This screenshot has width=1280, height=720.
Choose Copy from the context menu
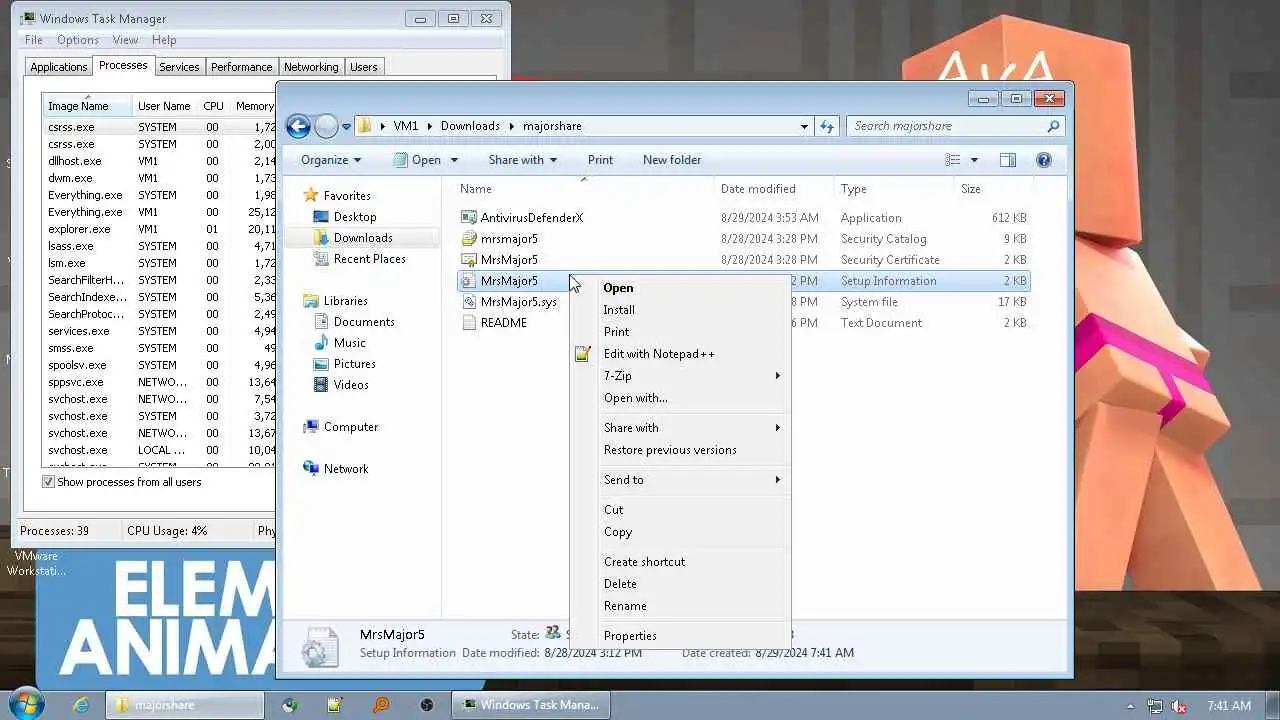coord(618,532)
